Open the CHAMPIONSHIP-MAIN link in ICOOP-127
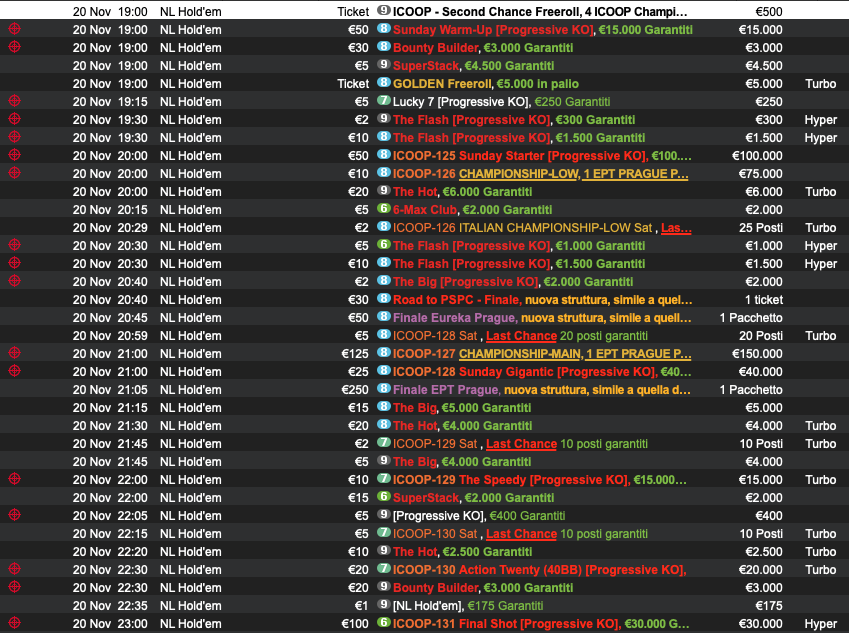 (521, 354)
